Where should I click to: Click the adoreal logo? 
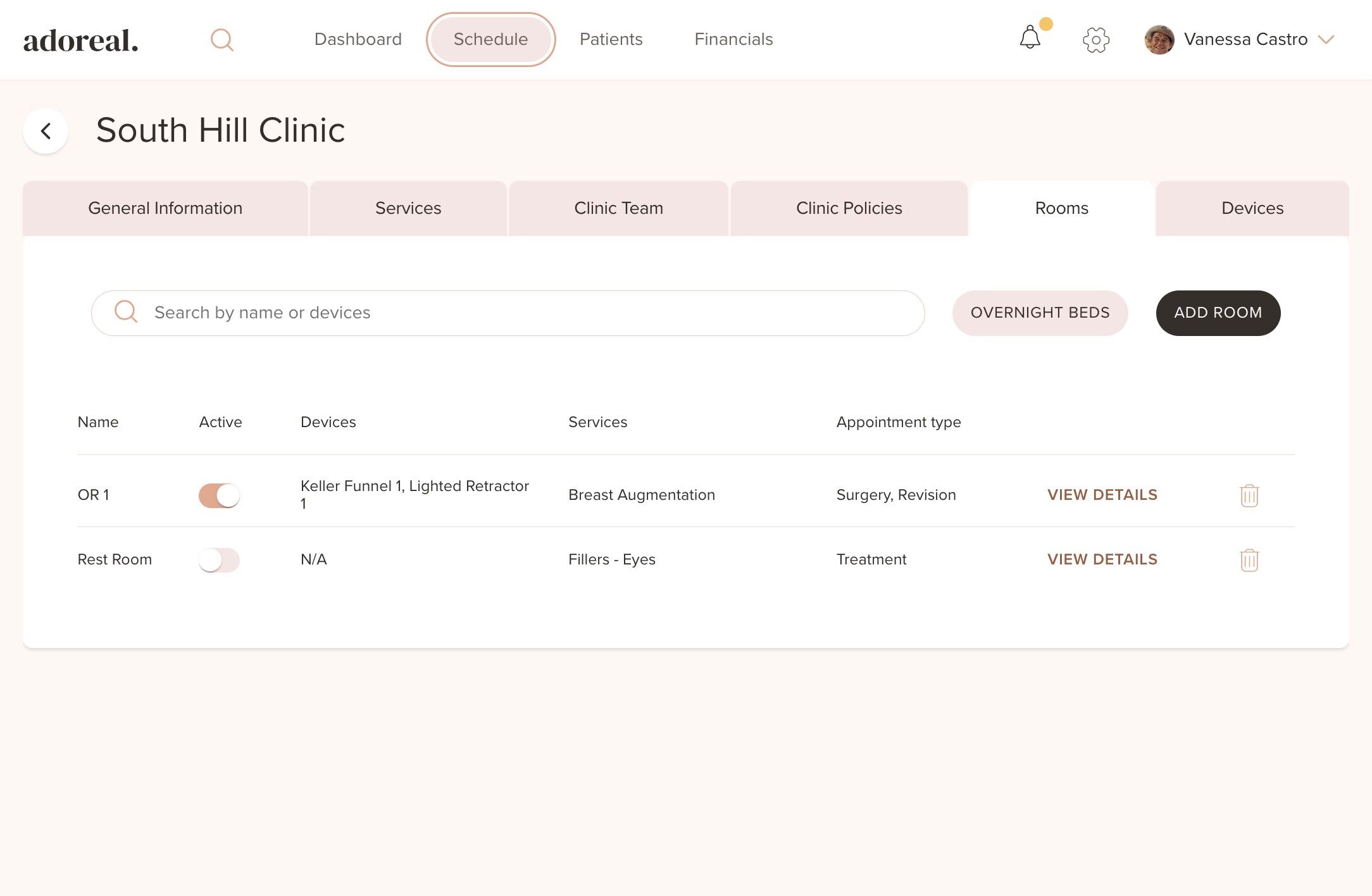point(81,40)
